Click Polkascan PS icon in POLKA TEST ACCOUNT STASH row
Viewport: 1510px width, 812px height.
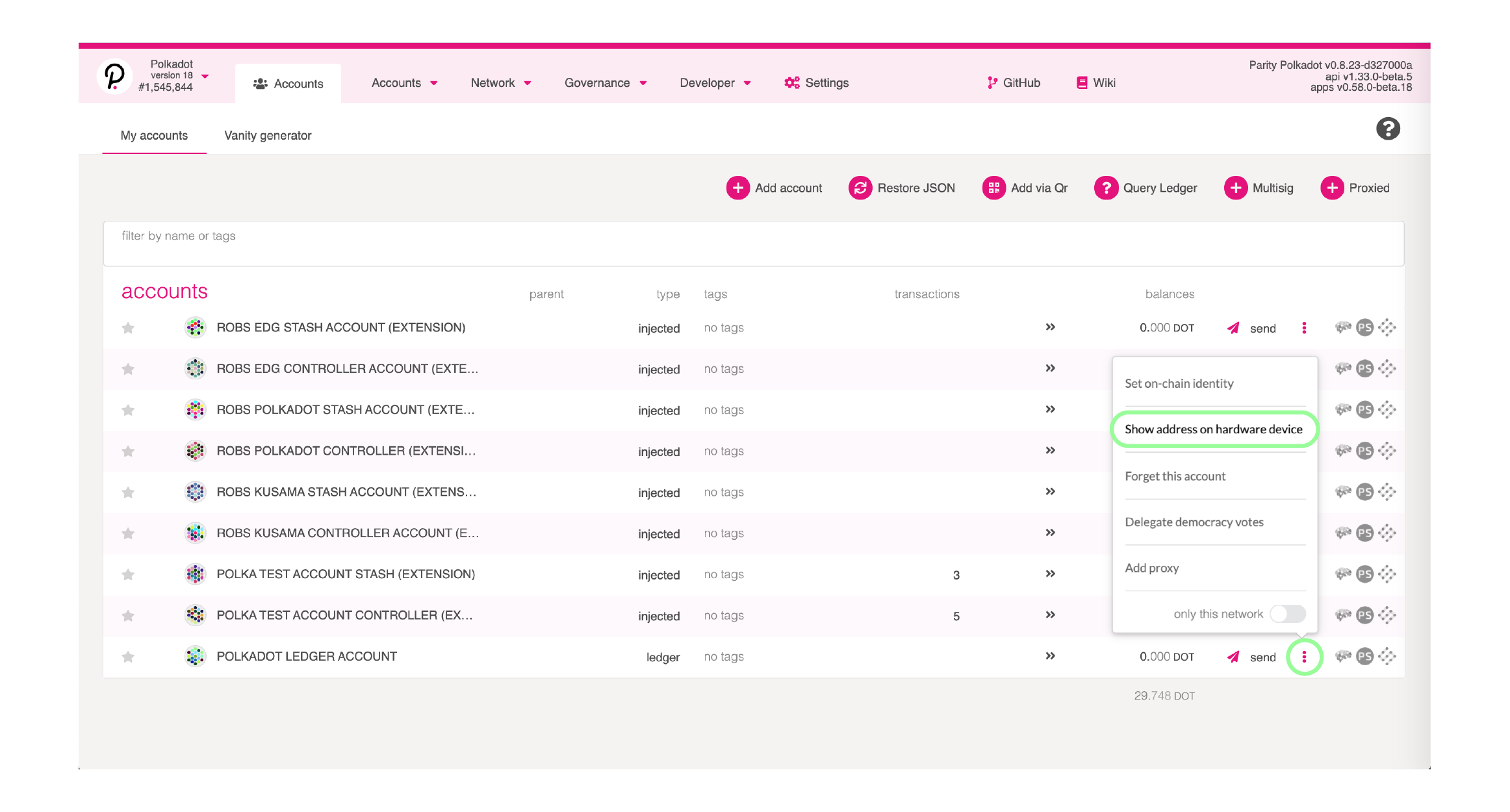tap(1364, 574)
